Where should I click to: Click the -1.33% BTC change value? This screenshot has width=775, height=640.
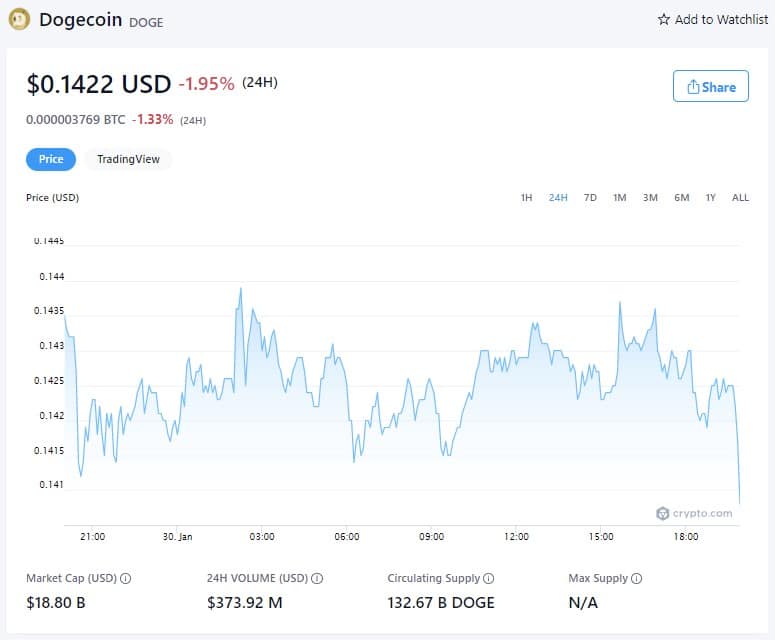point(153,120)
